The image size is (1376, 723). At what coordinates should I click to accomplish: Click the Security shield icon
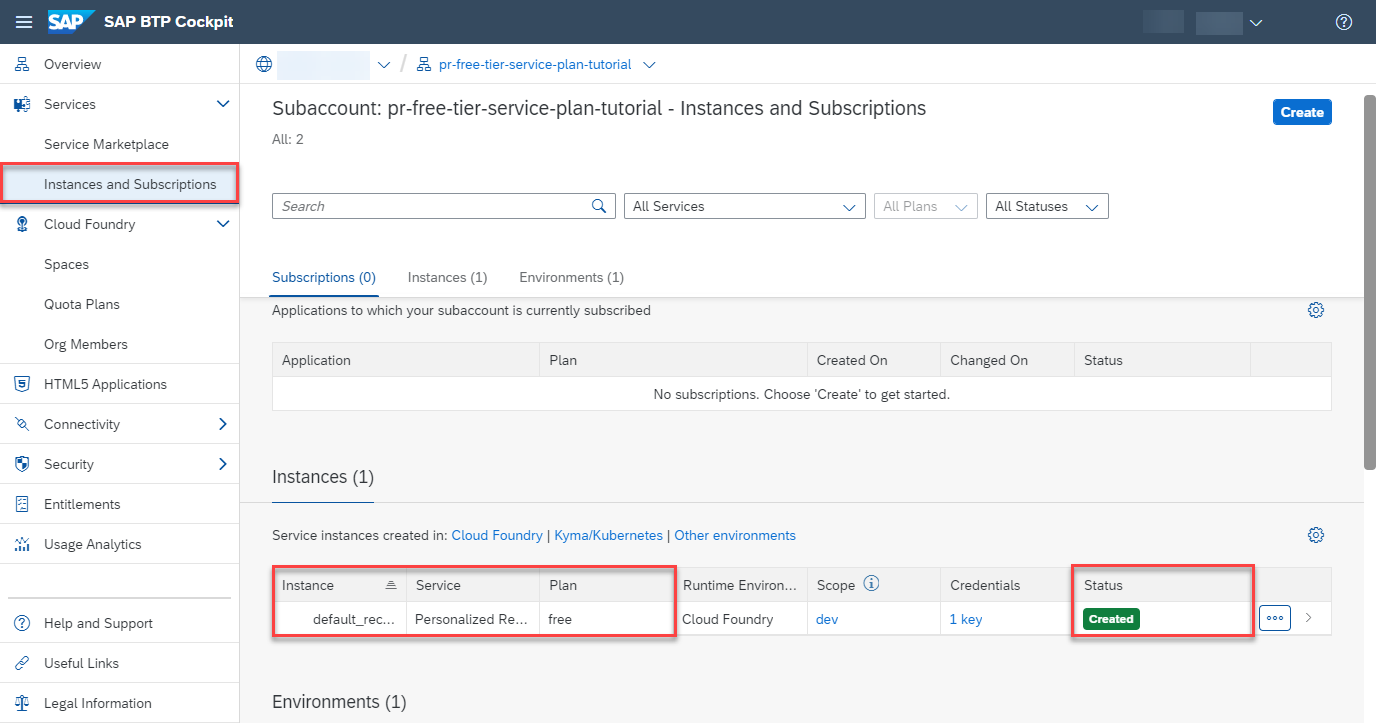(22, 464)
